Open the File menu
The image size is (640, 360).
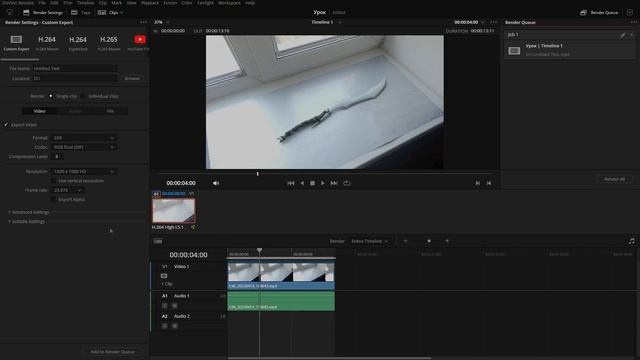tap(42, 2)
